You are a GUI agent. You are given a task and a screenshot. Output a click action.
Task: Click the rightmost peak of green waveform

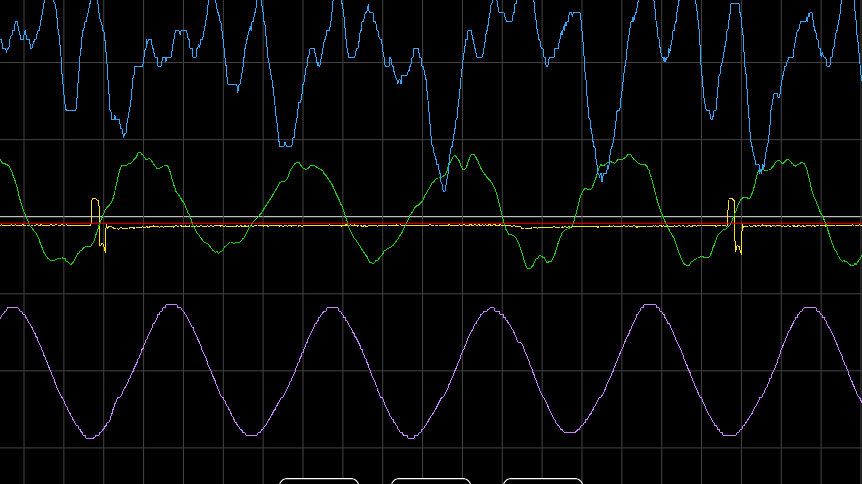tap(790, 158)
